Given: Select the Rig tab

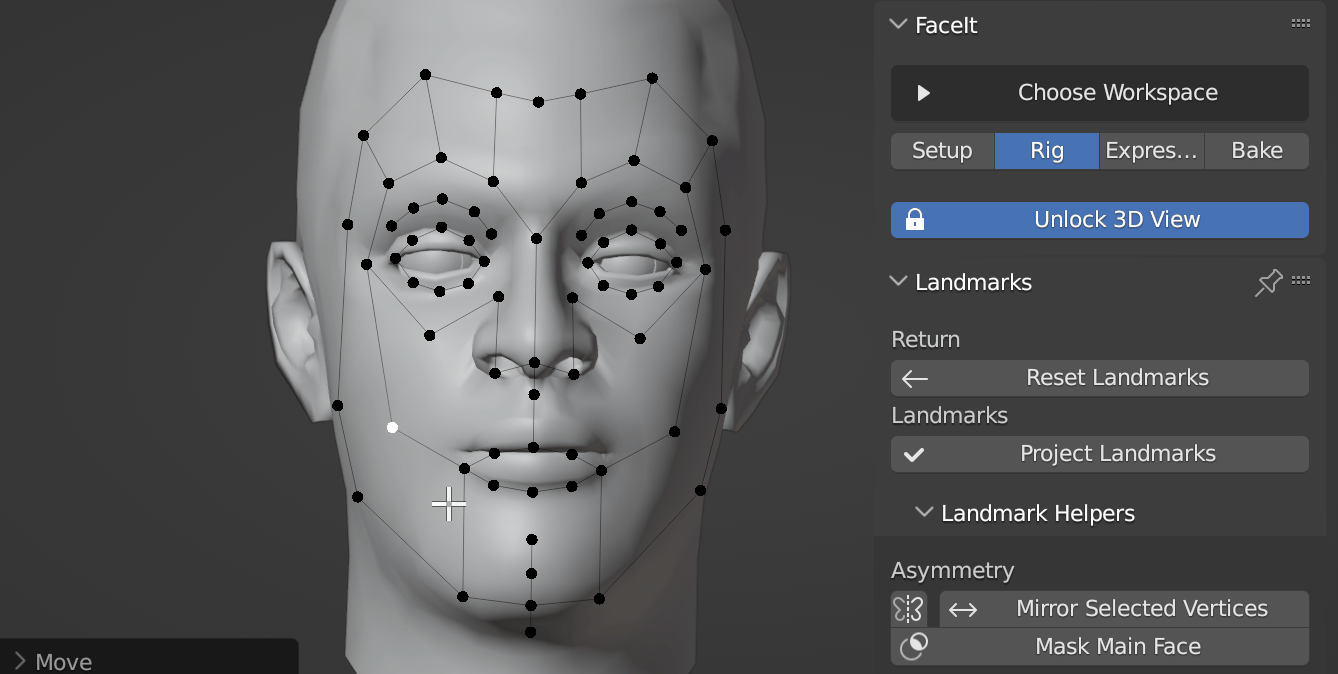Looking at the screenshot, I should tap(1046, 151).
